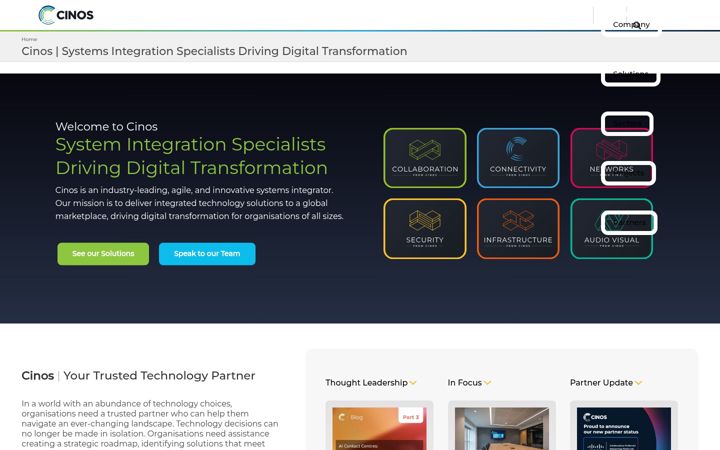Open the Solutions navigation menu
Screen dimensions: 720x450
(630, 74)
